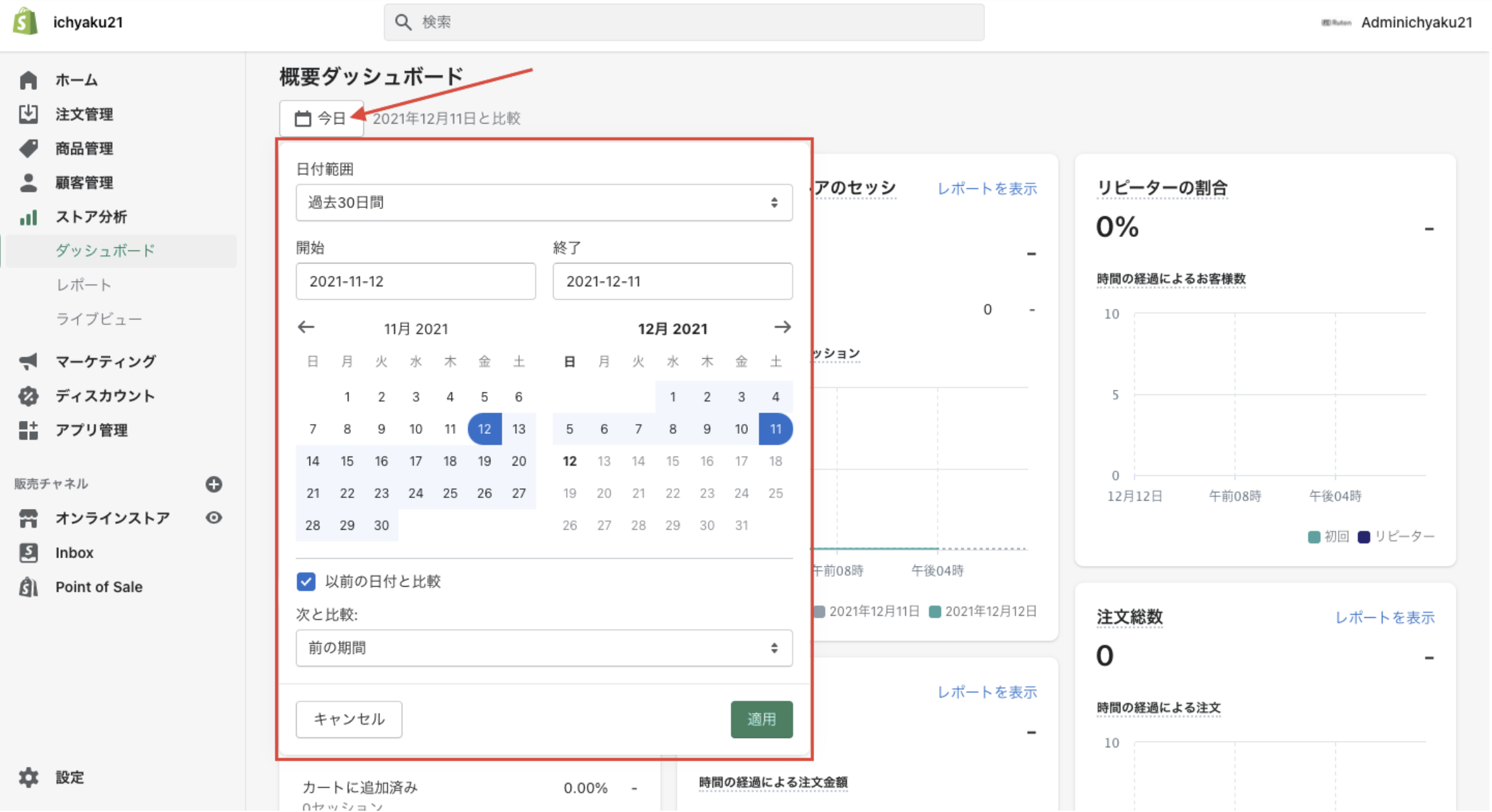Click the orders inbox-arrow icon

coord(28,114)
